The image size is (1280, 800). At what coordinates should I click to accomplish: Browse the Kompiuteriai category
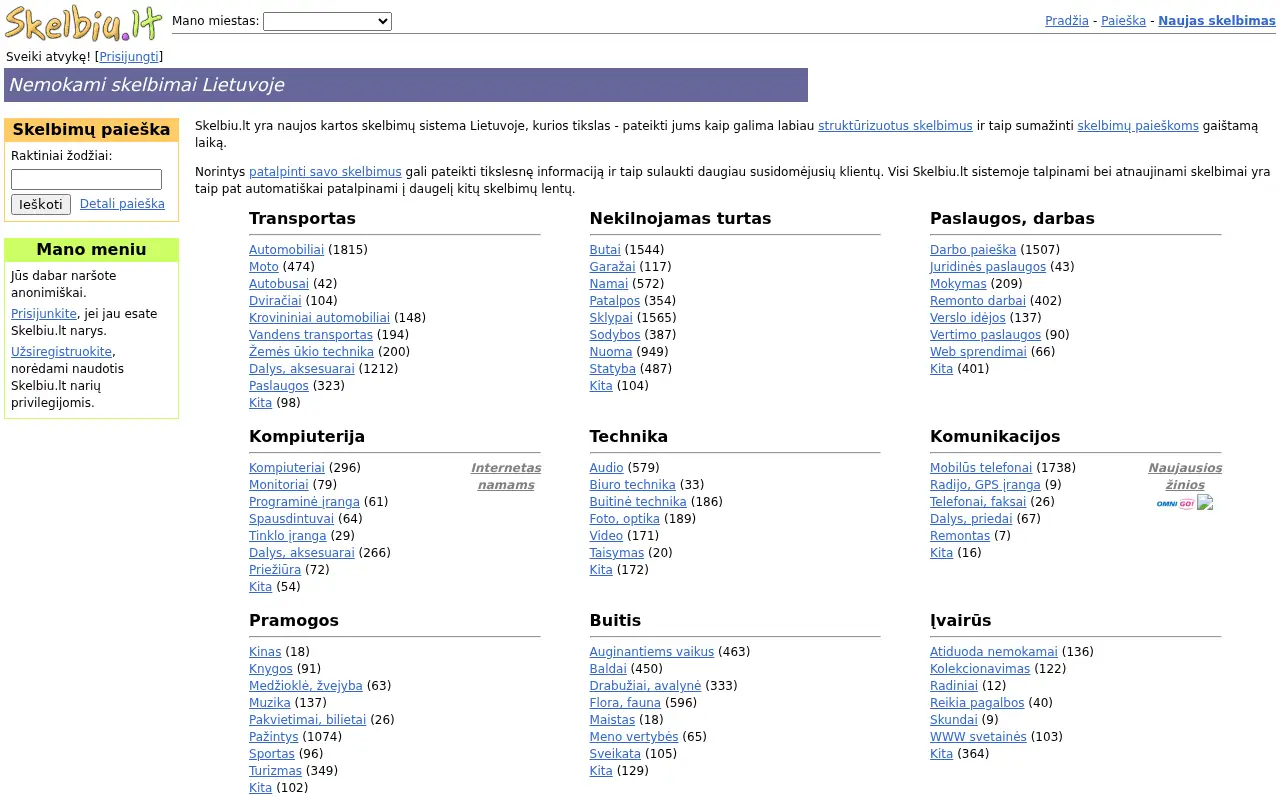(287, 468)
